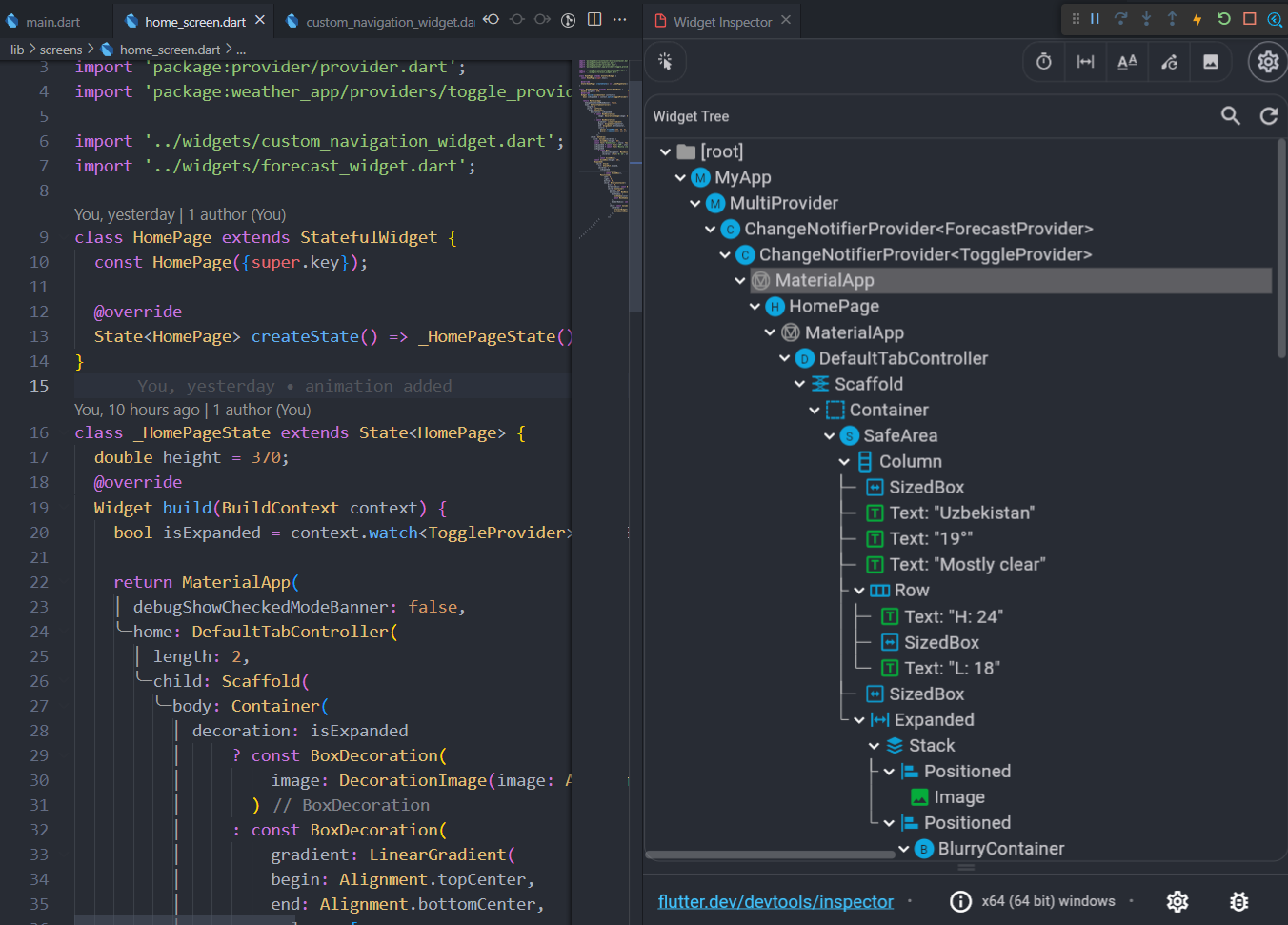Screen dimensions: 1288x925
Task: Open the DevTools settings gear
Action: [1267, 61]
